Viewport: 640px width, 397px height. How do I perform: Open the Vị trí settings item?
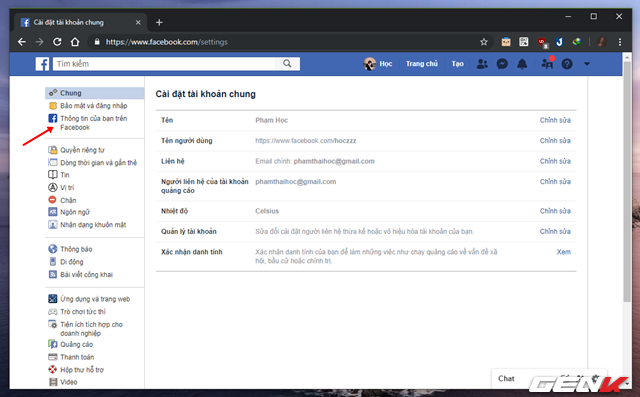pos(67,188)
